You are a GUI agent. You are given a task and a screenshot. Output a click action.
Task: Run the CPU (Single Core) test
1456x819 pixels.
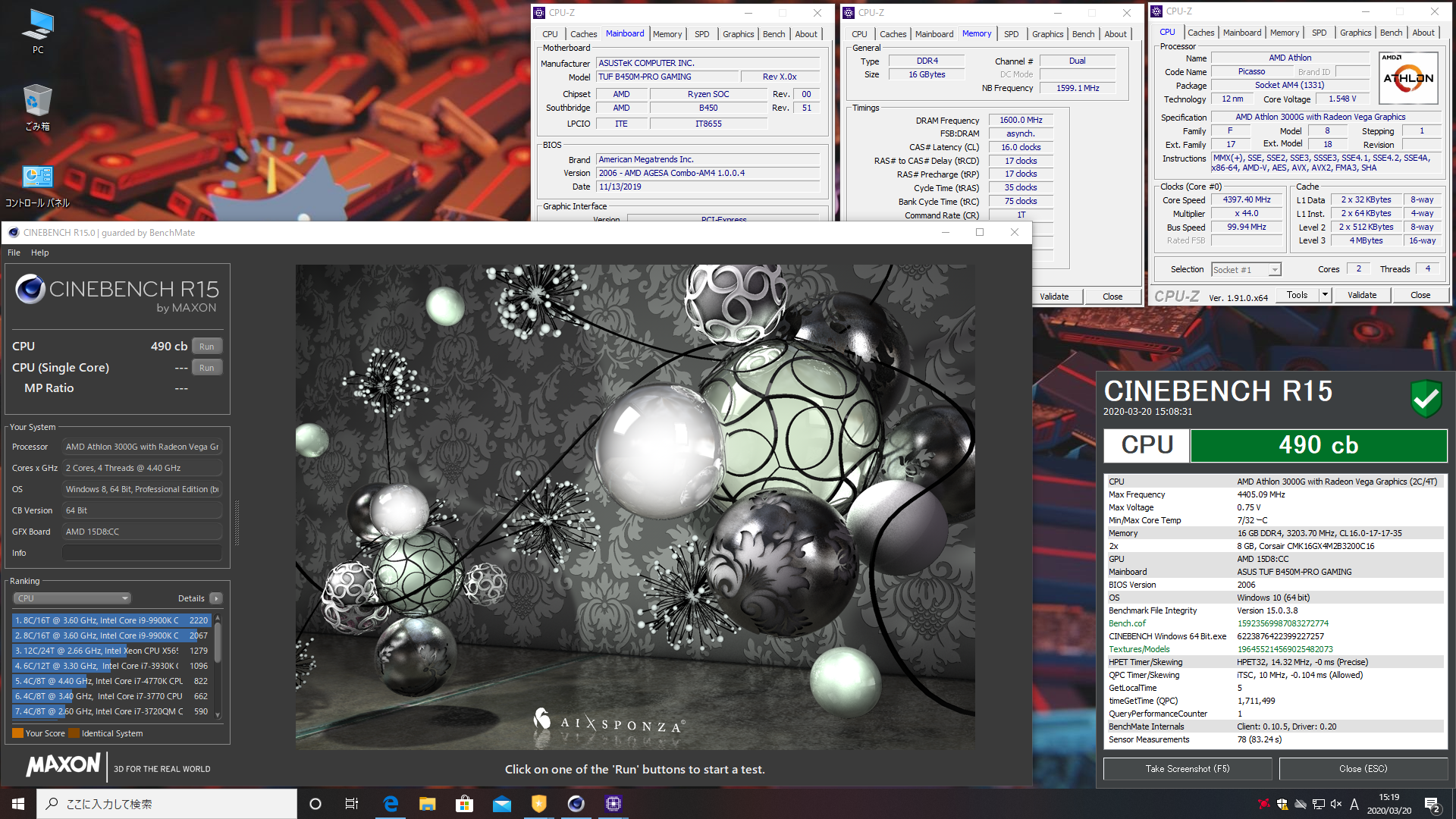(207, 368)
